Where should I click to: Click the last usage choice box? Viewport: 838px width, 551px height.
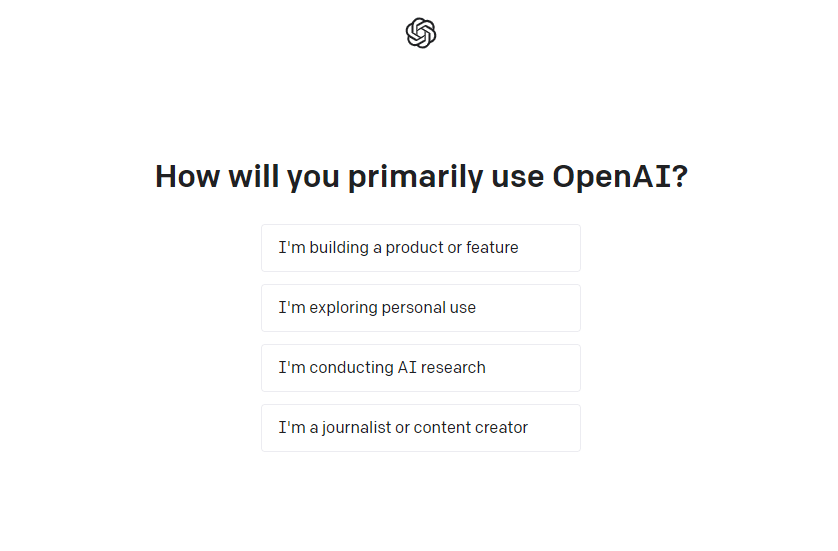coord(420,428)
